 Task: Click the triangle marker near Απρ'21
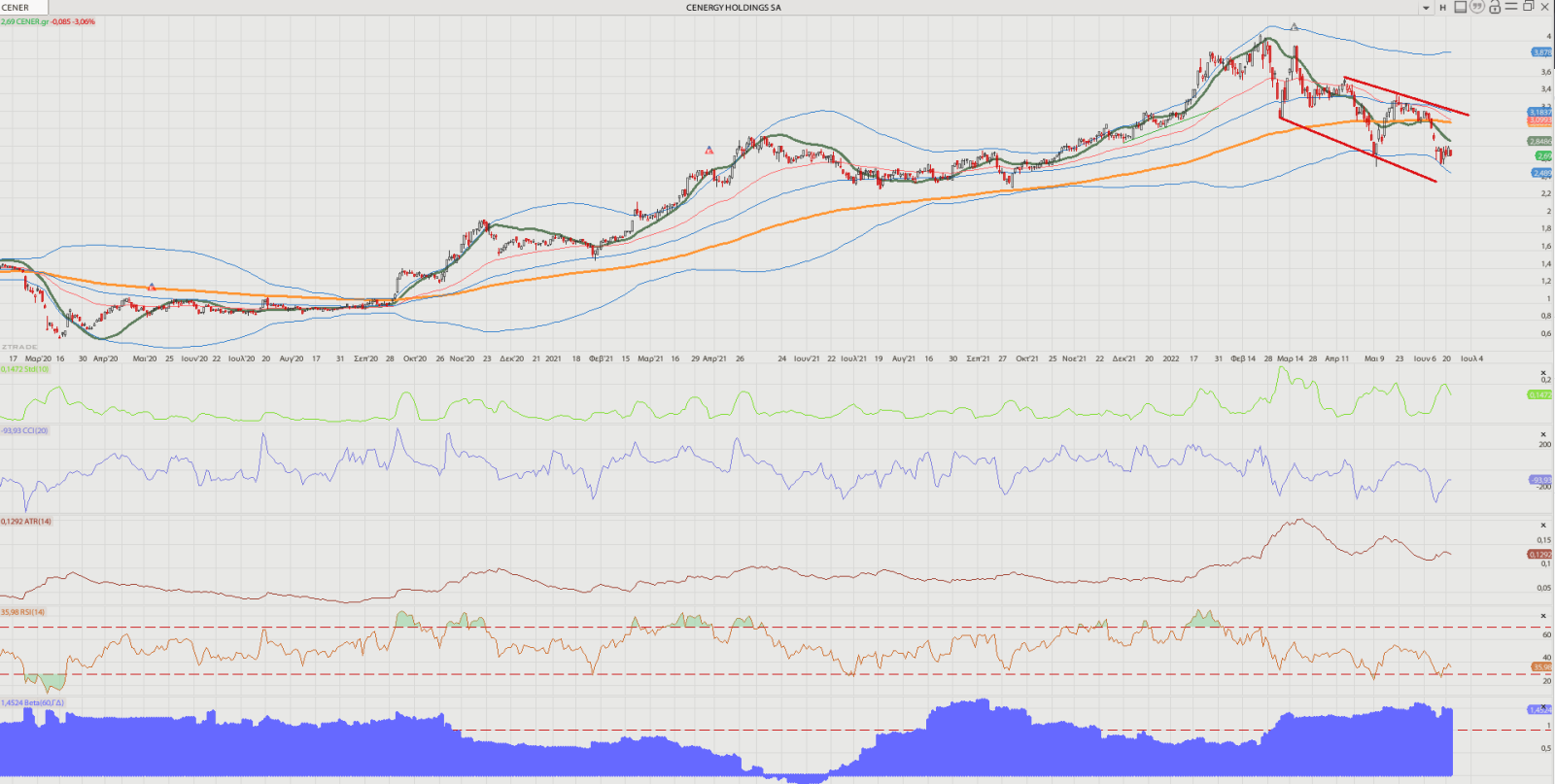pos(709,150)
